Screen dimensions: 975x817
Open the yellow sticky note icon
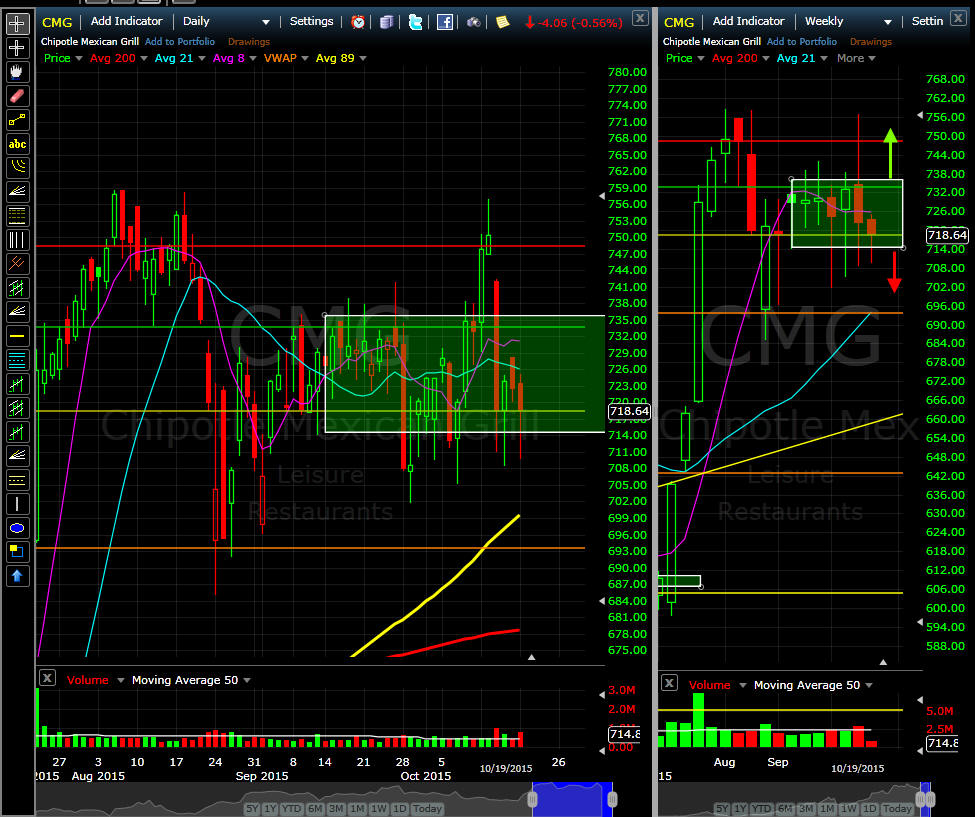tap(502, 21)
